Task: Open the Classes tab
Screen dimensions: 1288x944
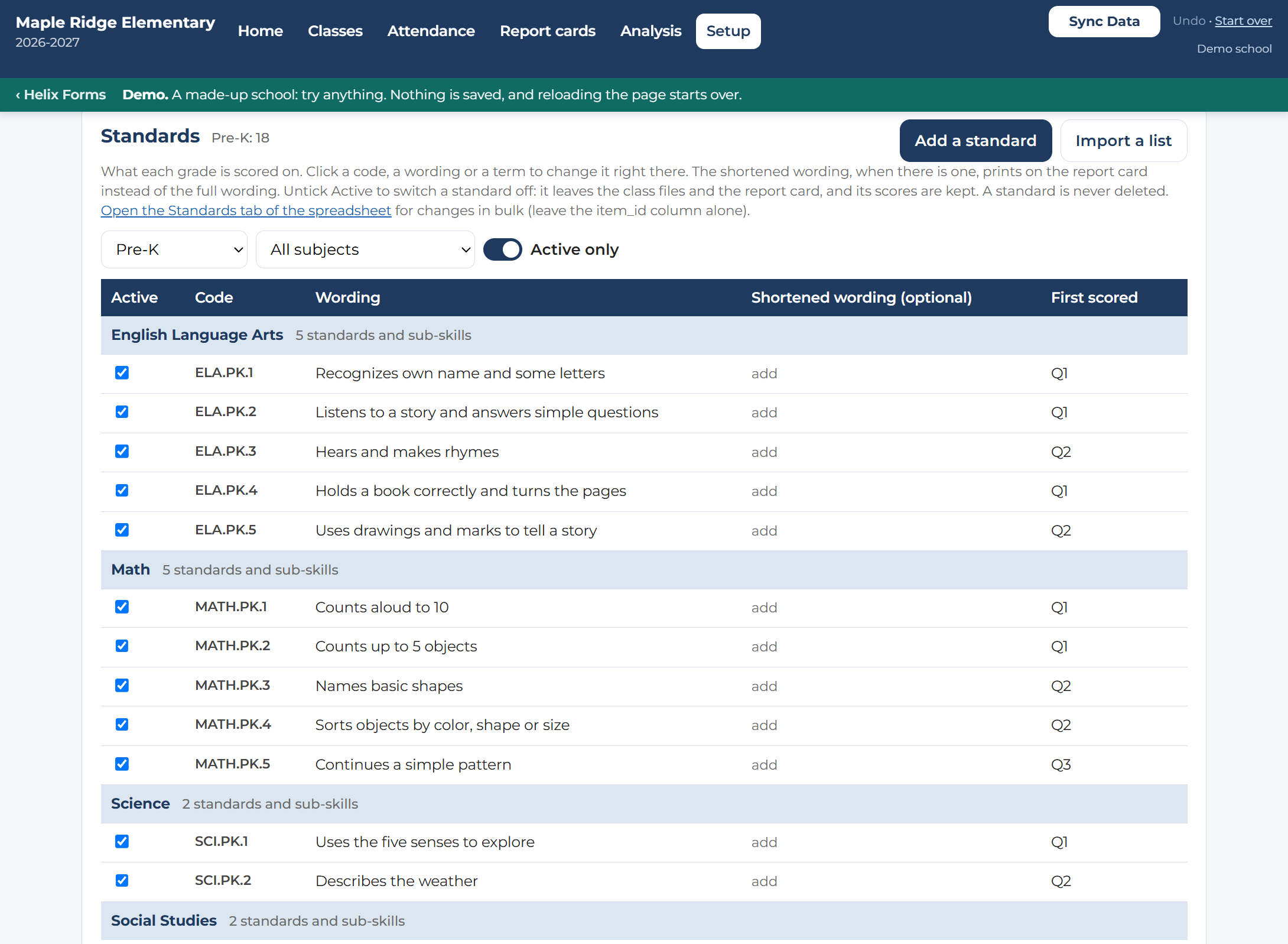Action: (x=335, y=31)
